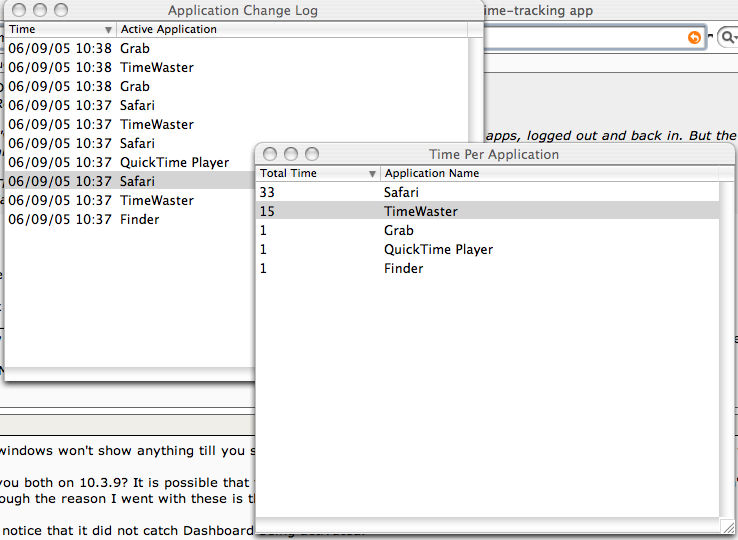Minimize the Application Change Log window
The height and width of the screenshot is (540, 738).
40,10
